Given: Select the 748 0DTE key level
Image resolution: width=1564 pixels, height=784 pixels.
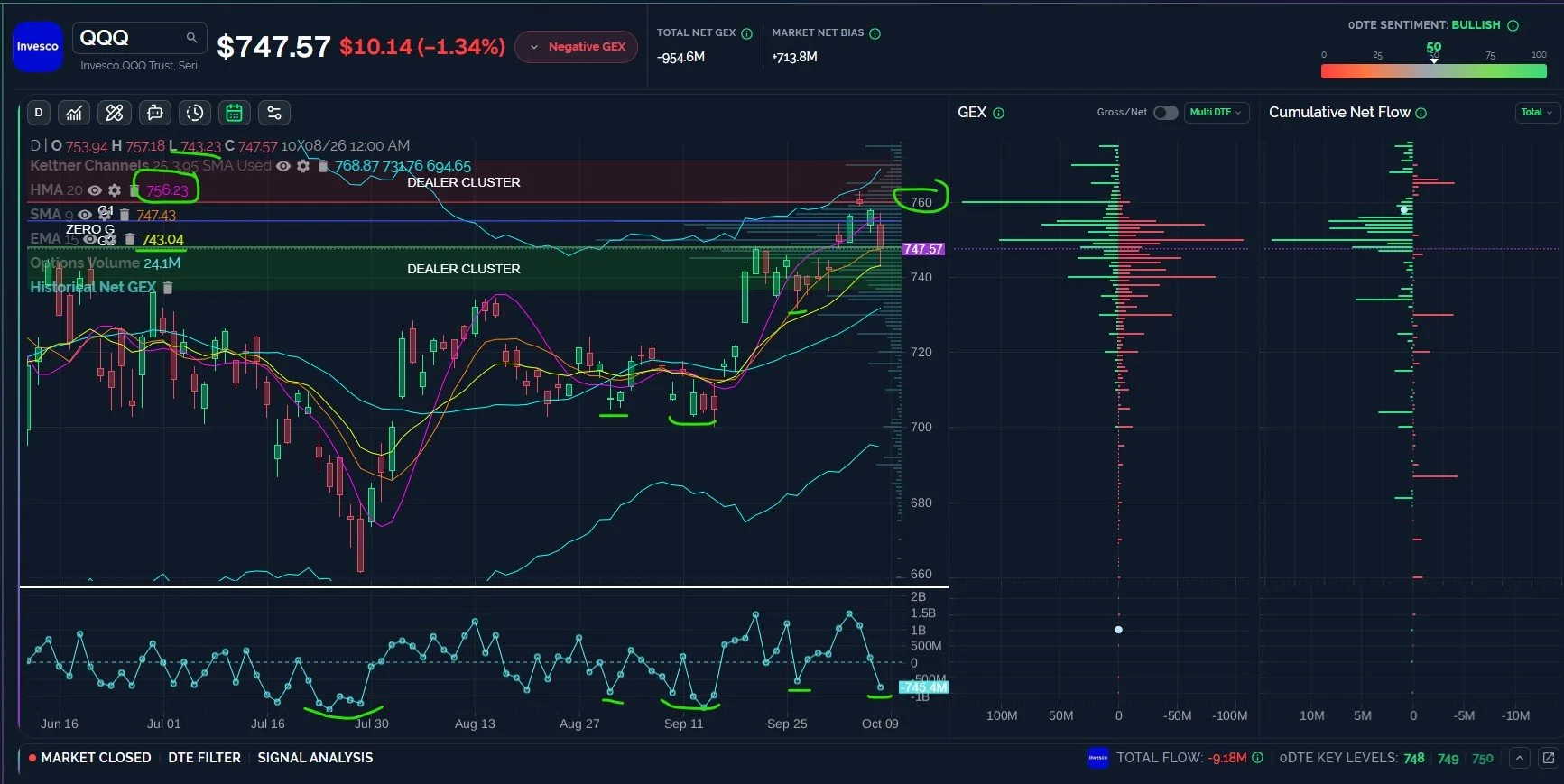Looking at the screenshot, I should tap(1414, 759).
